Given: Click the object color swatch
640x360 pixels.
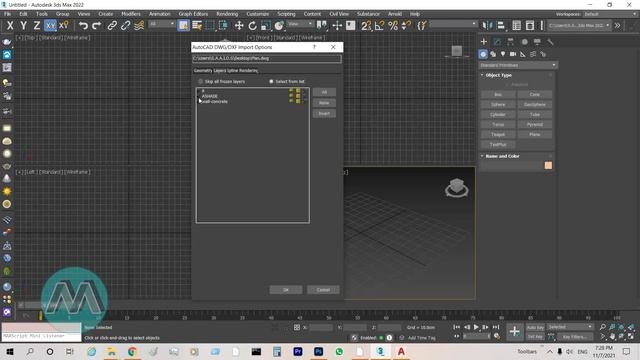Looking at the screenshot, I should tap(548, 165).
